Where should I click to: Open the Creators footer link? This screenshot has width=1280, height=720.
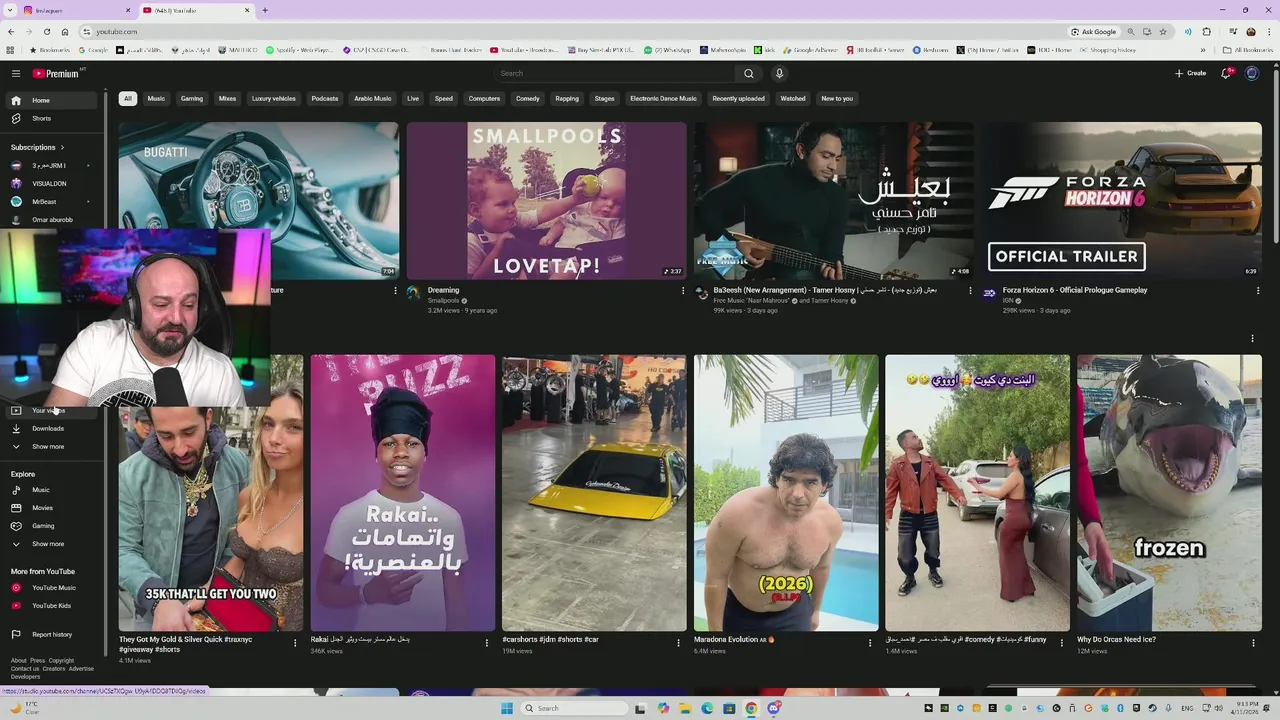coord(55,669)
